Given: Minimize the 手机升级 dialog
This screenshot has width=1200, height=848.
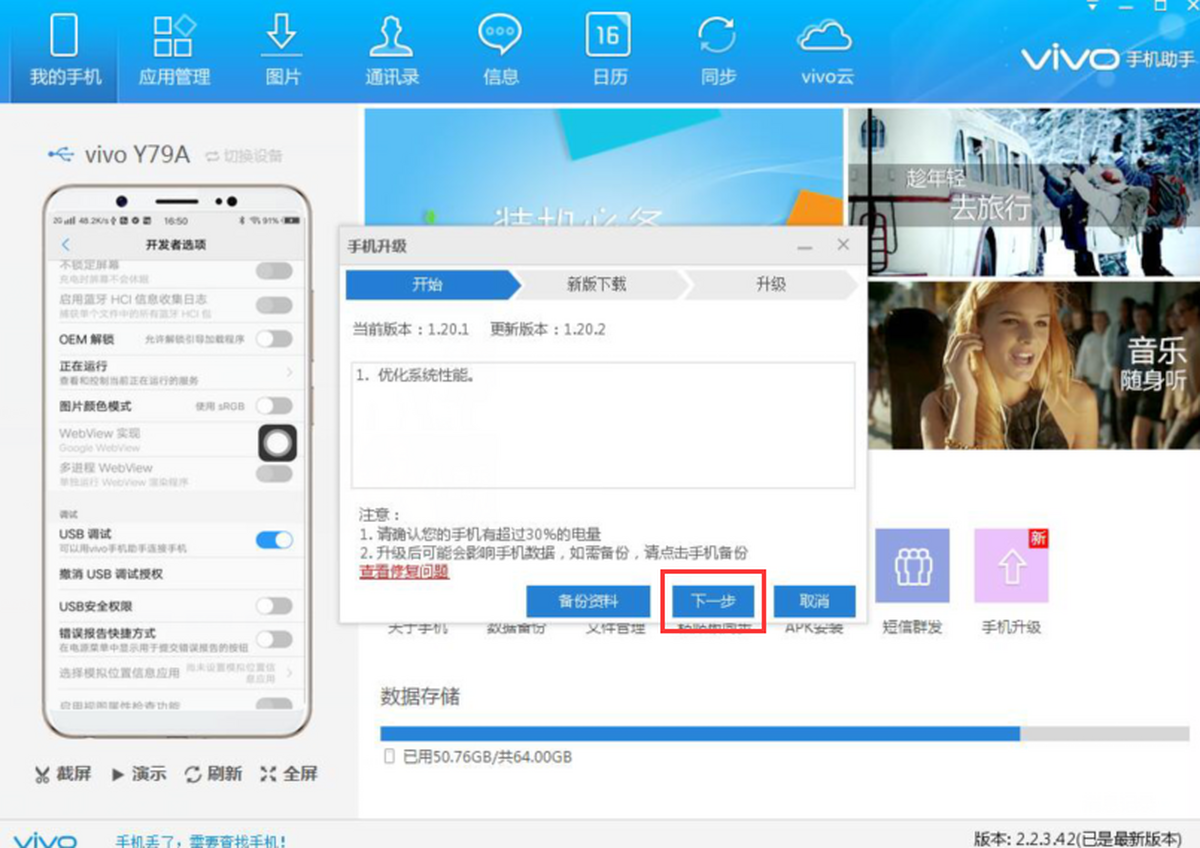Looking at the screenshot, I should pyautogui.click(x=804, y=246).
